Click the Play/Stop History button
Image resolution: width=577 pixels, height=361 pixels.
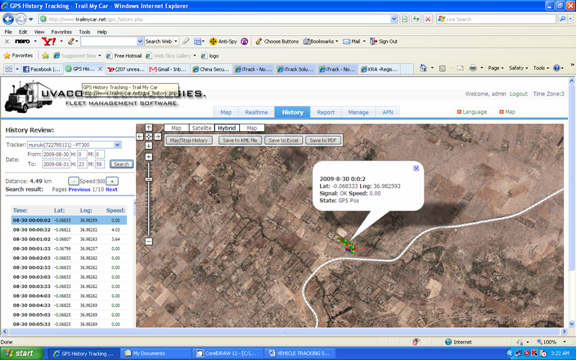coord(189,140)
